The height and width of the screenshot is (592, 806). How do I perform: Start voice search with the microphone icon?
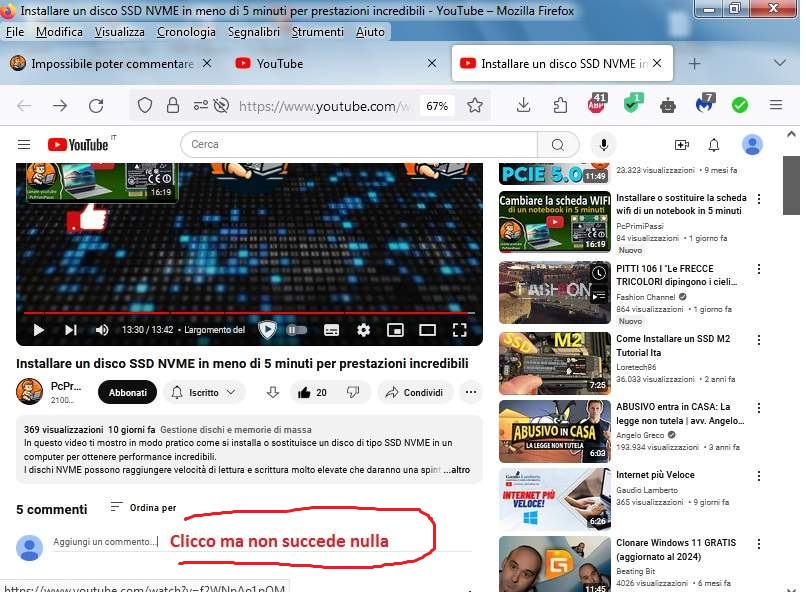click(x=604, y=145)
